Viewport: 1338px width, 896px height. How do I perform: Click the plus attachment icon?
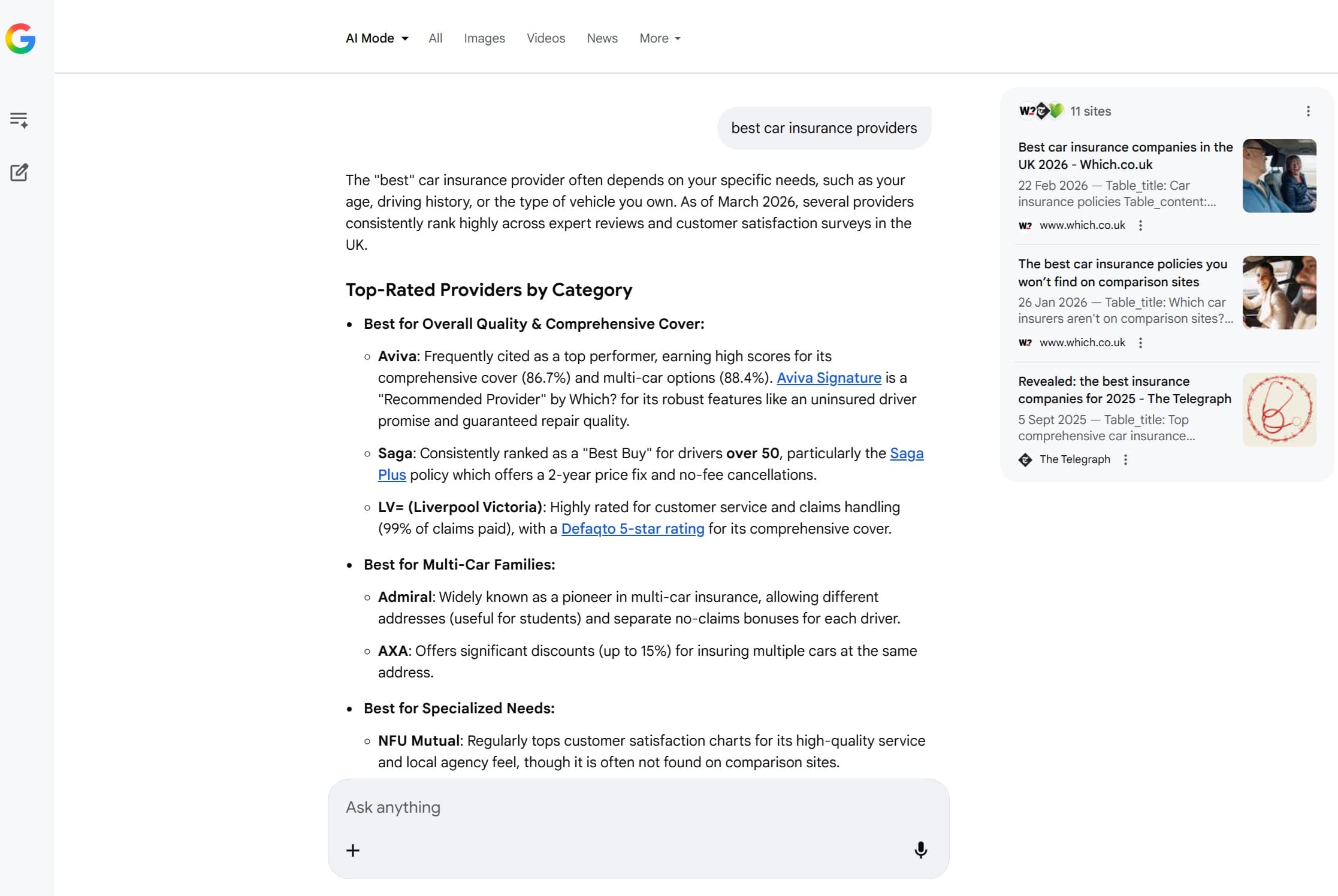pos(353,850)
